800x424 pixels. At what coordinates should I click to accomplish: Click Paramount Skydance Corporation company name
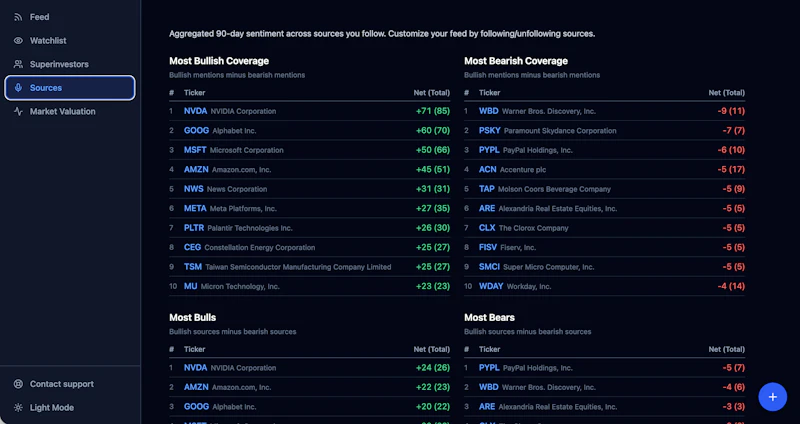pyautogui.click(x=560, y=131)
